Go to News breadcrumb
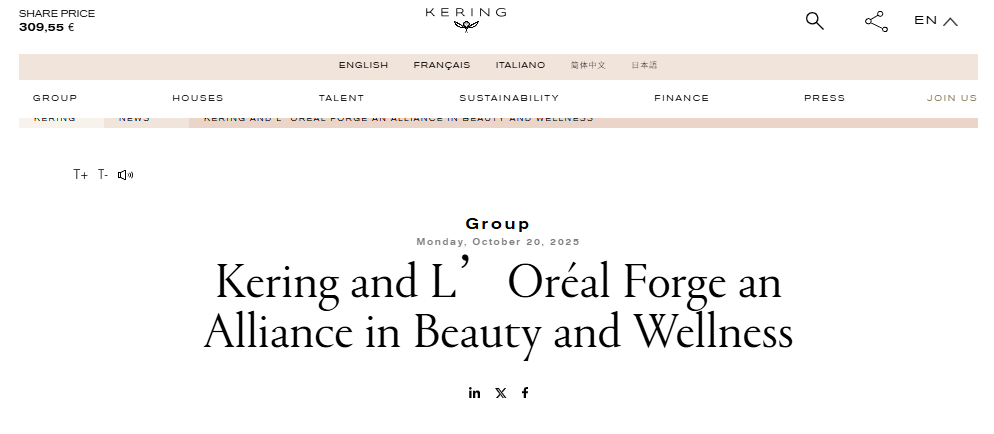Screen dimensions: 994x434 point(134,119)
